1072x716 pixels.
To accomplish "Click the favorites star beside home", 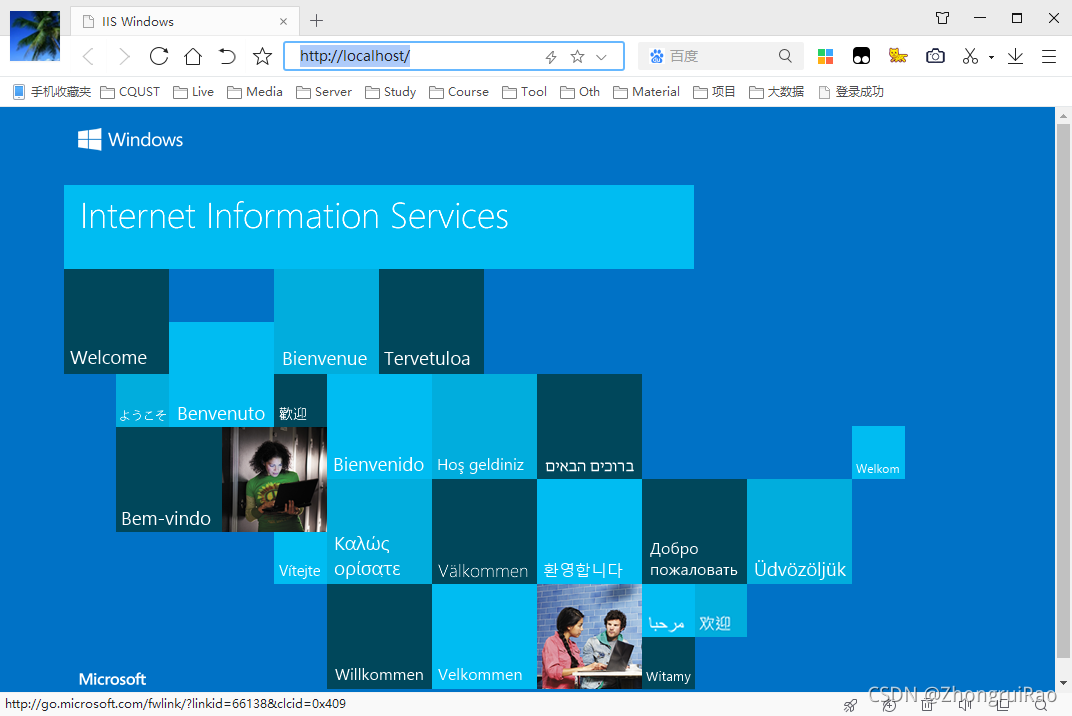I will [x=263, y=56].
